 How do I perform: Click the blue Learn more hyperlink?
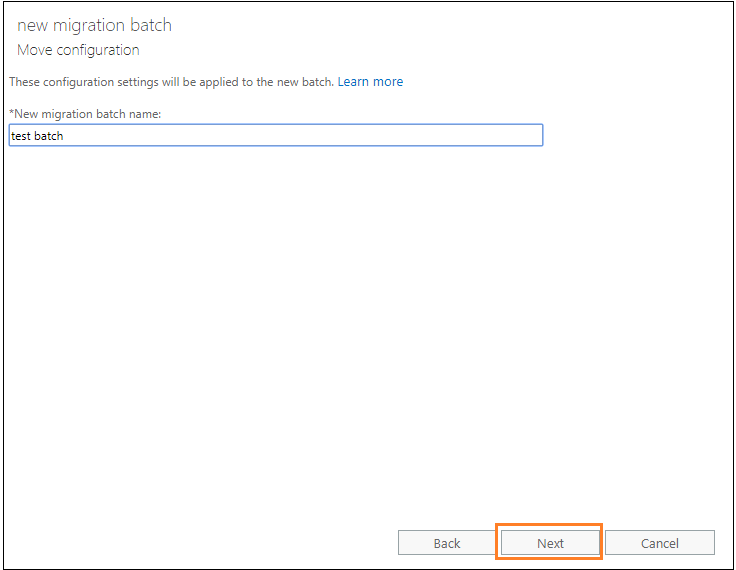(x=370, y=82)
